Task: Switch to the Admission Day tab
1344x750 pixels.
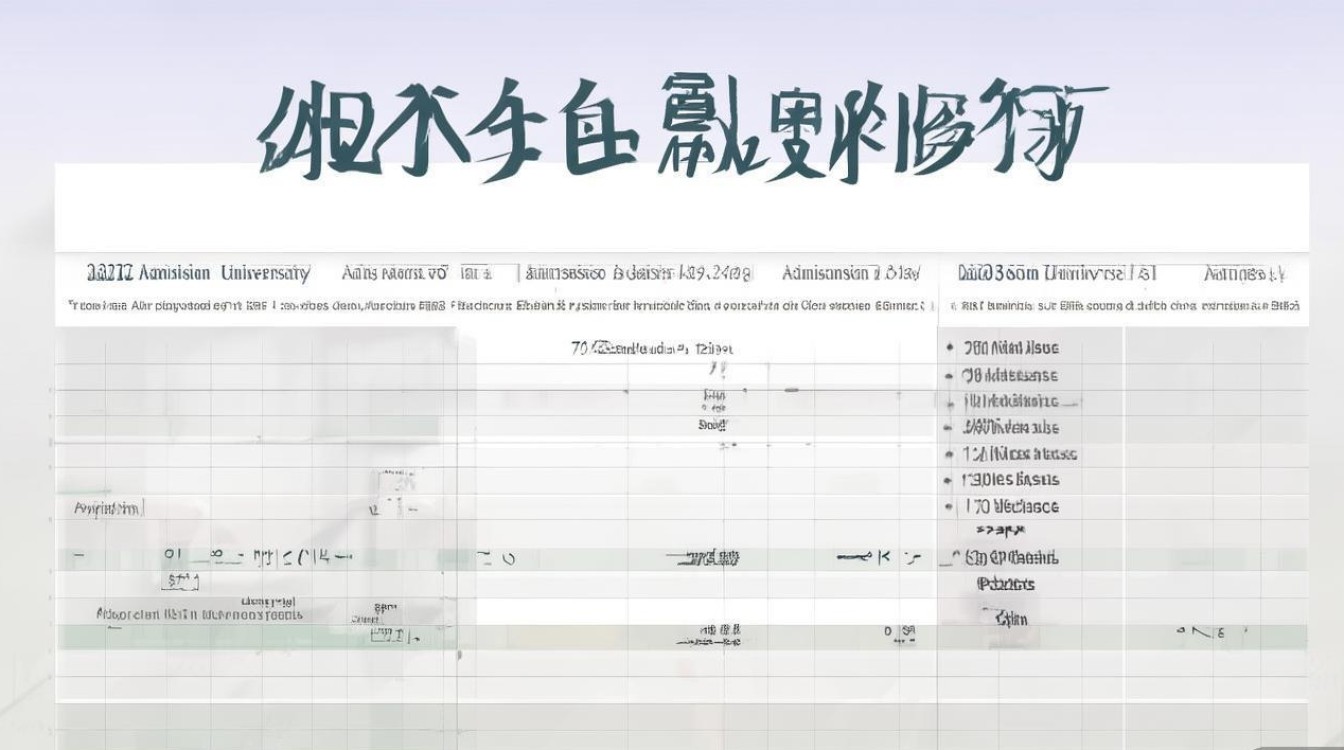Action: pos(840,270)
